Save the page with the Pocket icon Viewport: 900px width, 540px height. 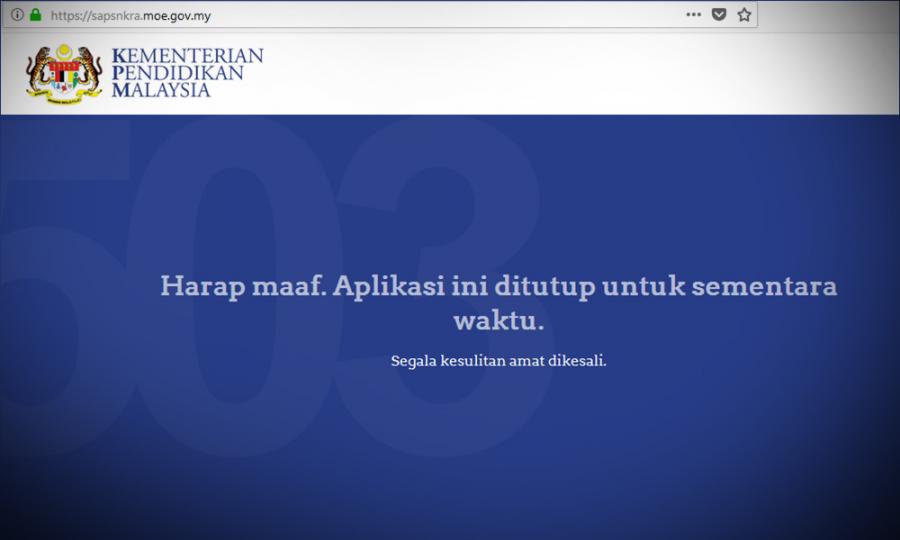(x=719, y=15)
